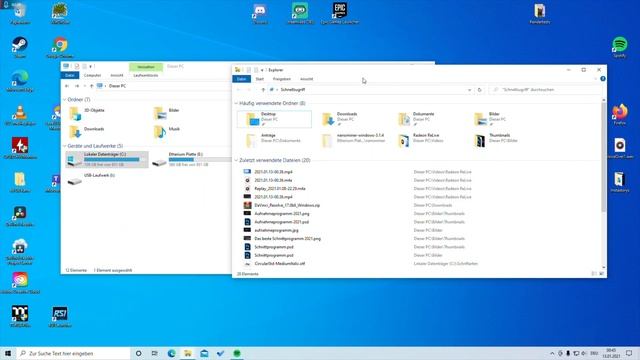Open File Explorer from the taskbar
The width and height of the screenshot is (640, 360).
(x=188, y=353)
